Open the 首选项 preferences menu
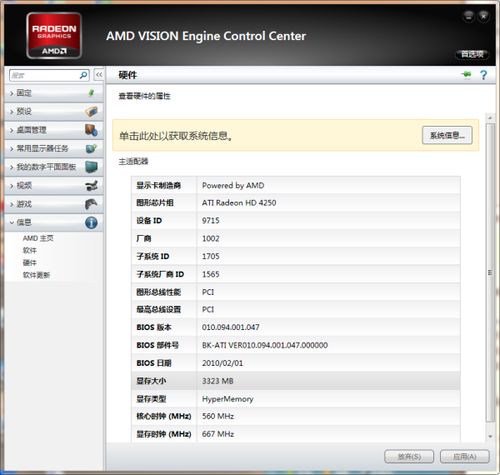 click(472, 54)
